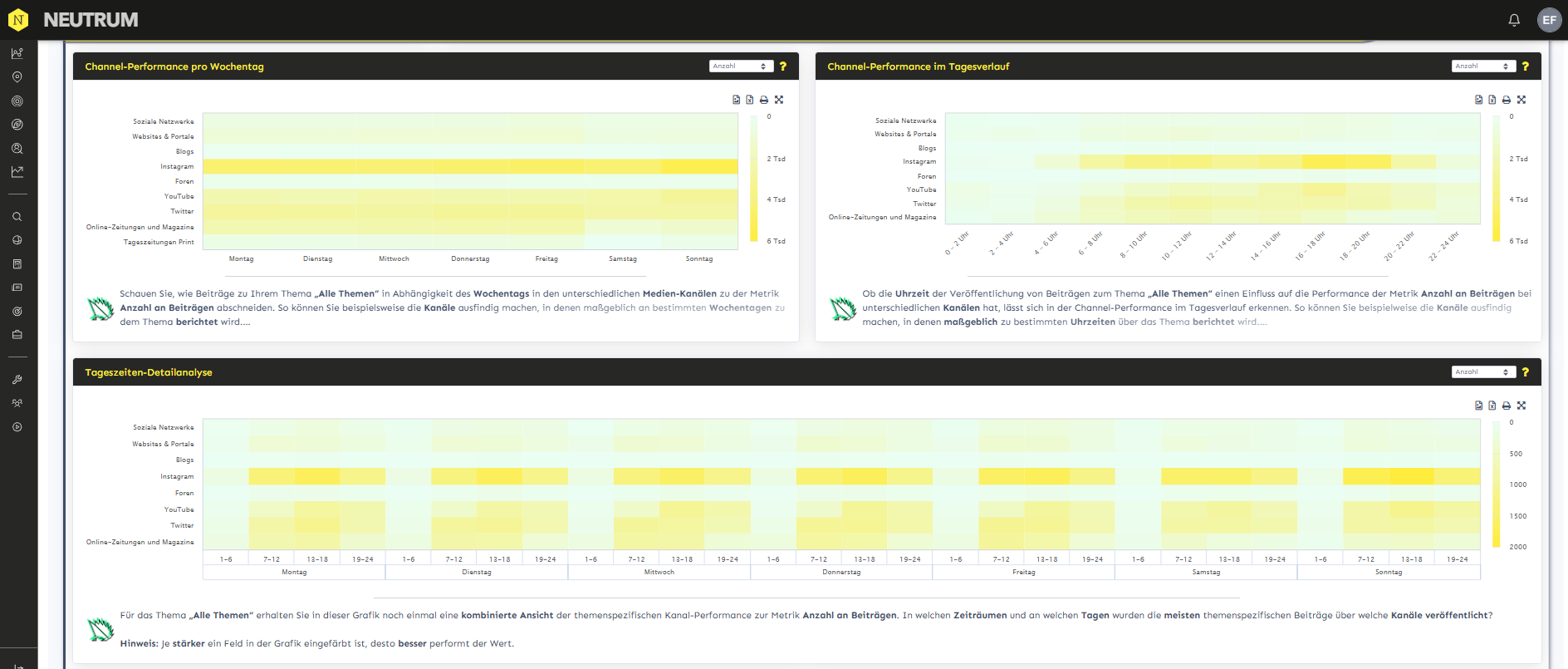Viewport: 1568px width, 669px height.
Task: Click Instagram row Sonntag cell in Wochentag heatmap
Action: pos(699,167)
